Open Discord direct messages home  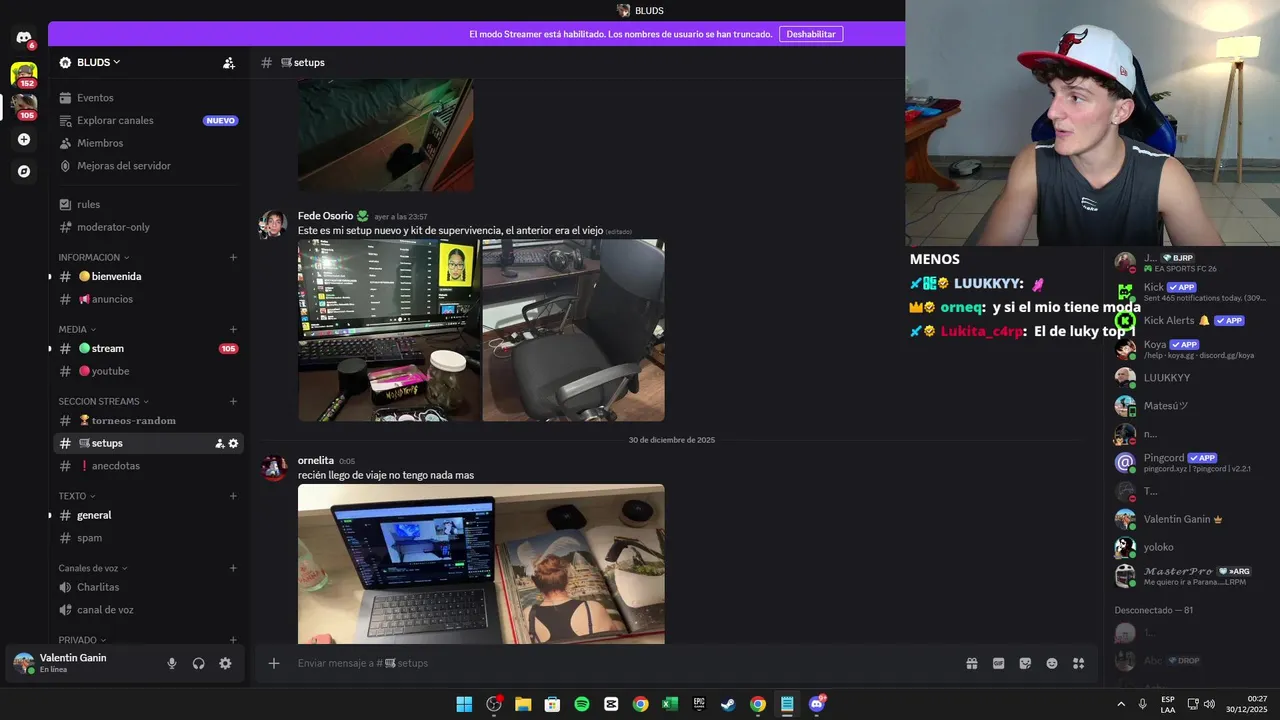[x=24, y=38]
